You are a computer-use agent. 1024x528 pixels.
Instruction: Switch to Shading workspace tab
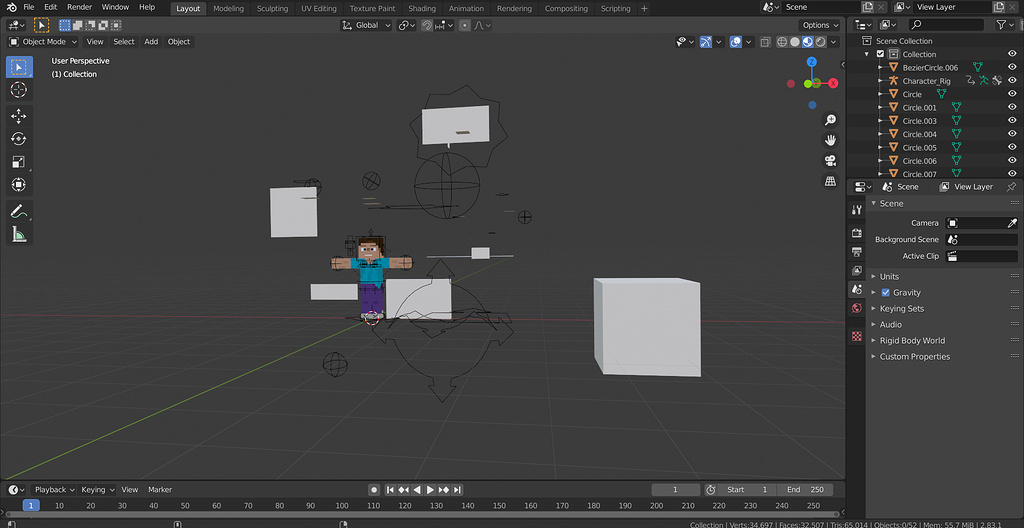(x=422, y=8)
